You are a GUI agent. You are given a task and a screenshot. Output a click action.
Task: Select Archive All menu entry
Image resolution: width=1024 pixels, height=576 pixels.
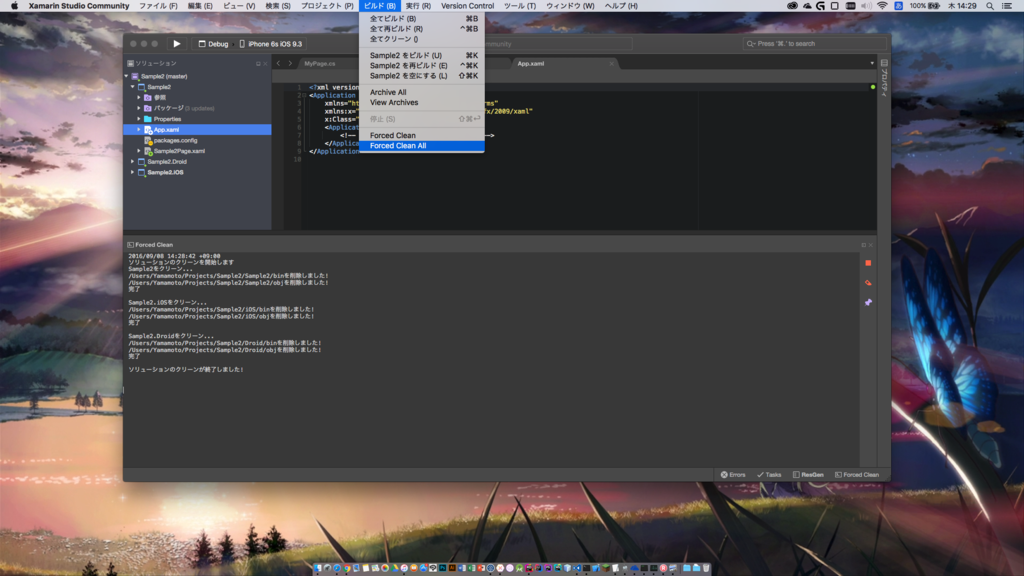[422, 92]
